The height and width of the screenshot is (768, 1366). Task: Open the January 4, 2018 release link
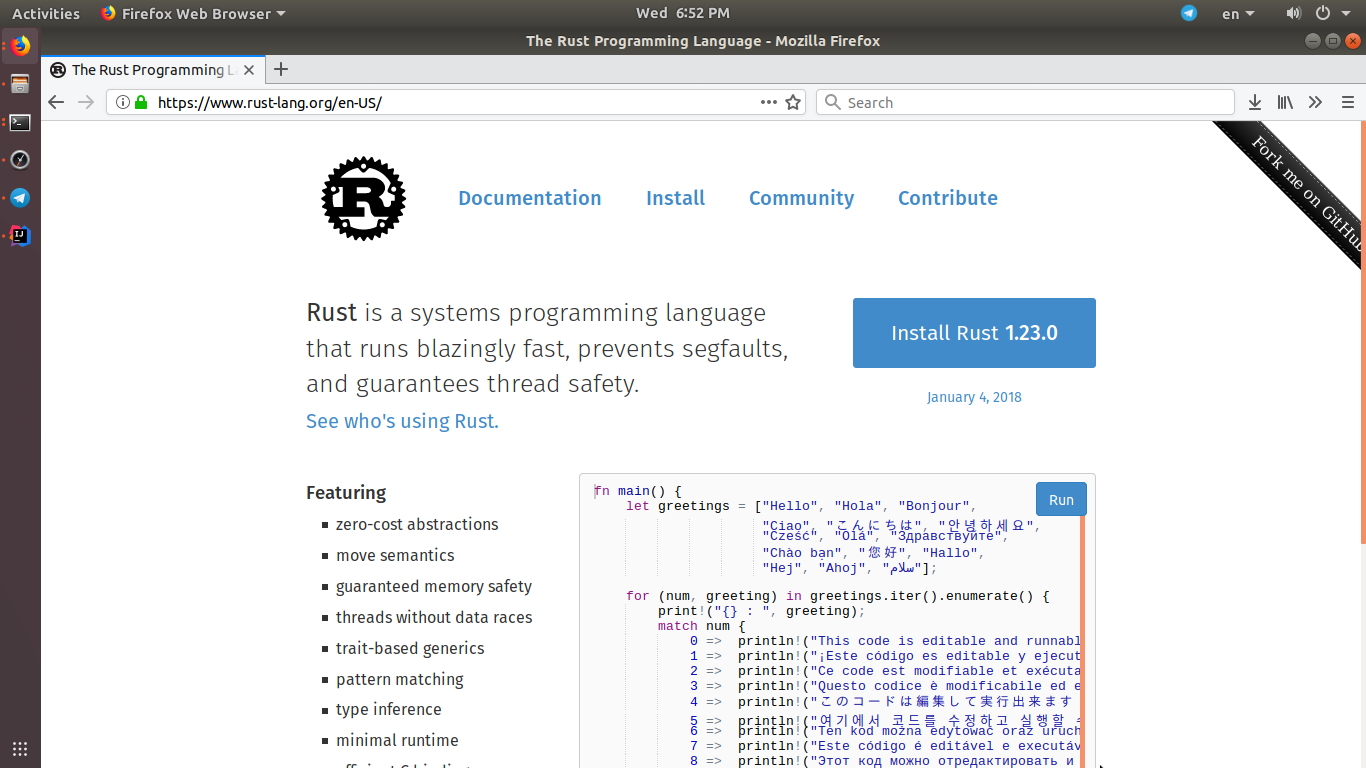[974, 397]
